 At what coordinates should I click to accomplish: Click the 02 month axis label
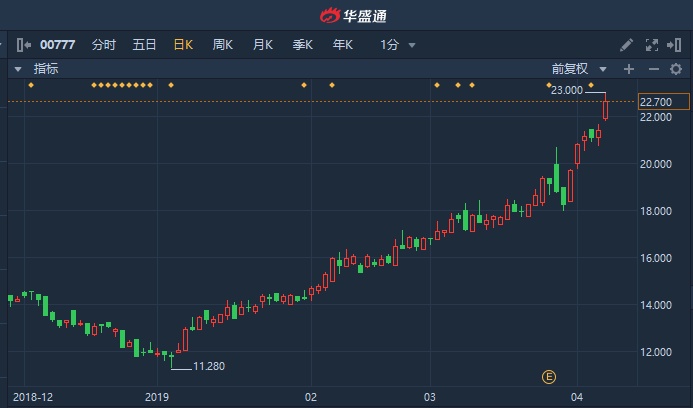click(x=311, y=397)
